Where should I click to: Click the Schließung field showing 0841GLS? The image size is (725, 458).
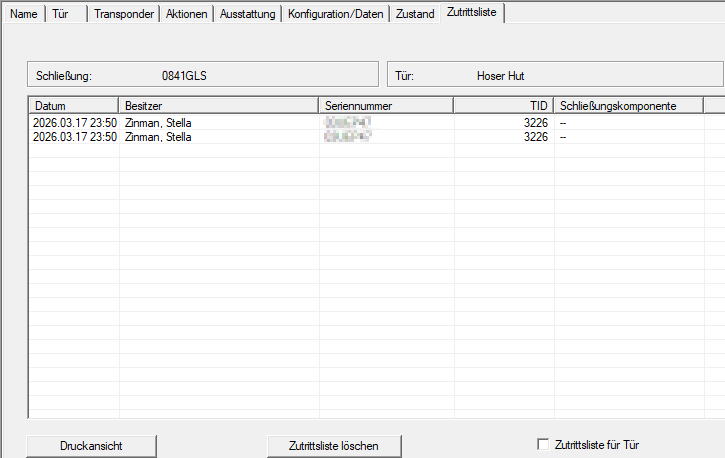(203, 75)
